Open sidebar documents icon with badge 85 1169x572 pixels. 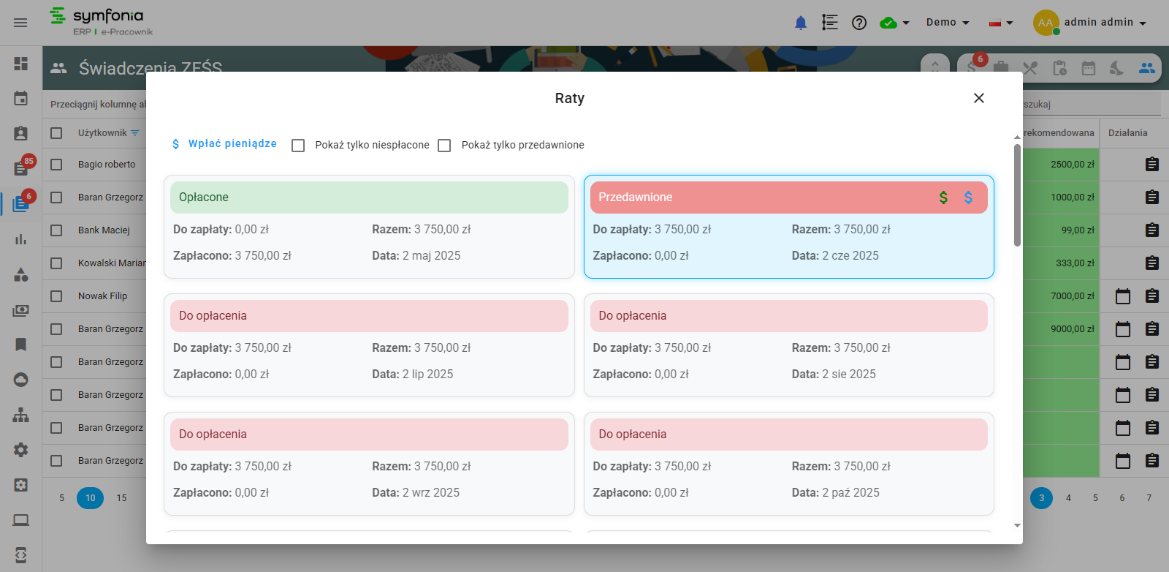[x=21, y=169]
